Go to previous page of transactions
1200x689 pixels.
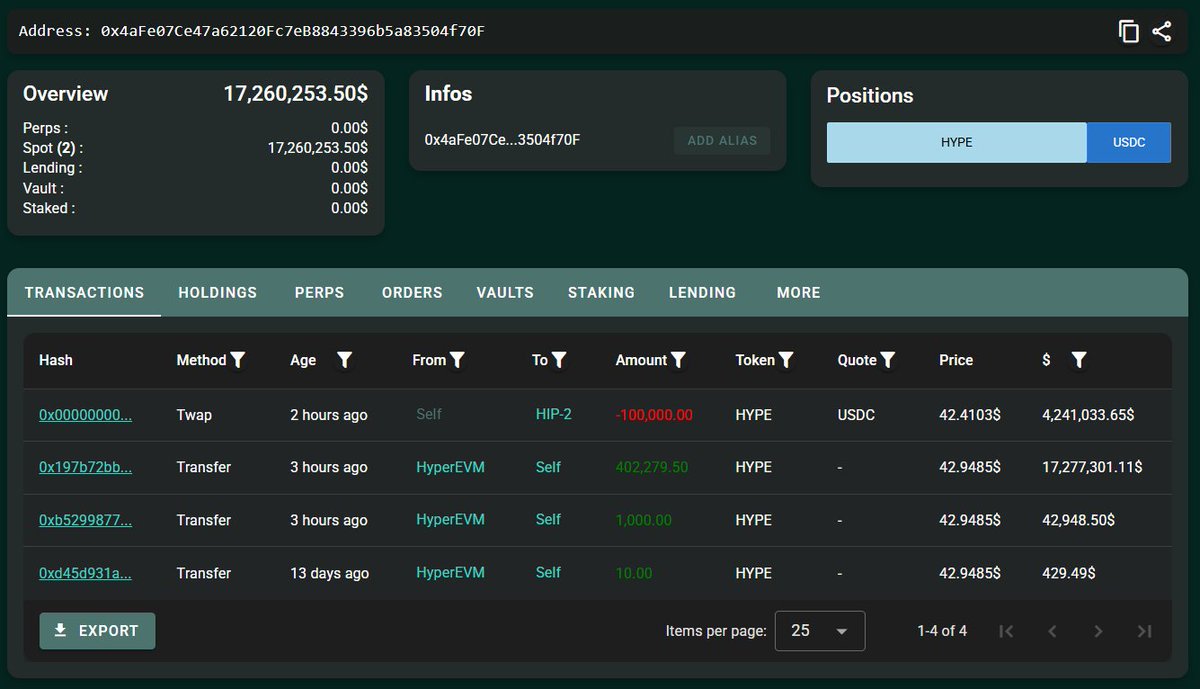(x=1052, y=631)
